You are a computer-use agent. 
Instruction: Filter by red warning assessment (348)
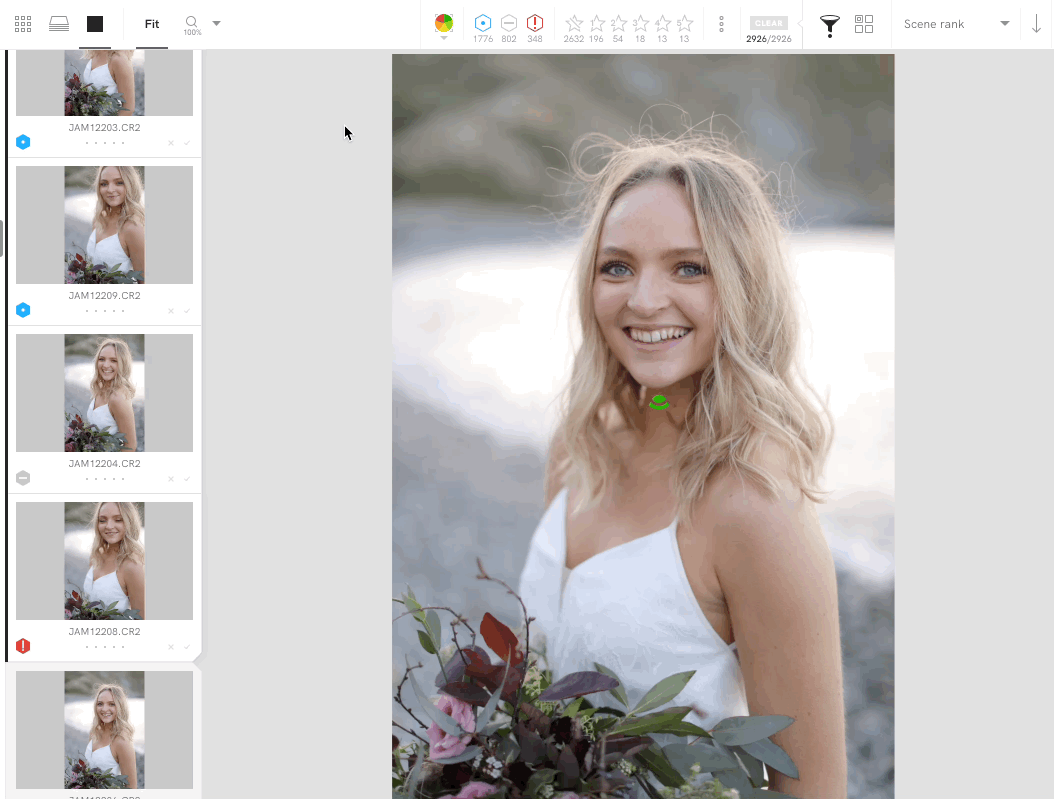534,23
